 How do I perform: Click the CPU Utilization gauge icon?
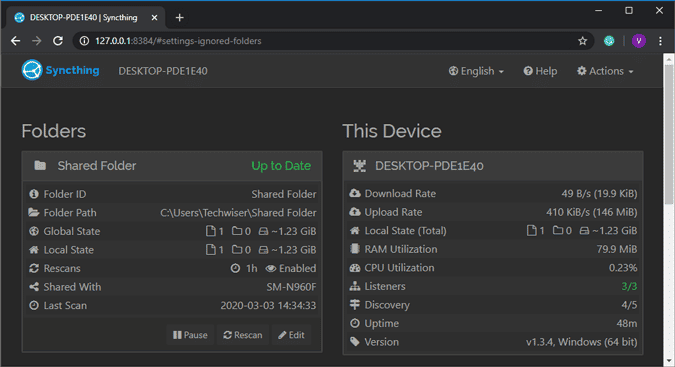(x=355, y=268)
